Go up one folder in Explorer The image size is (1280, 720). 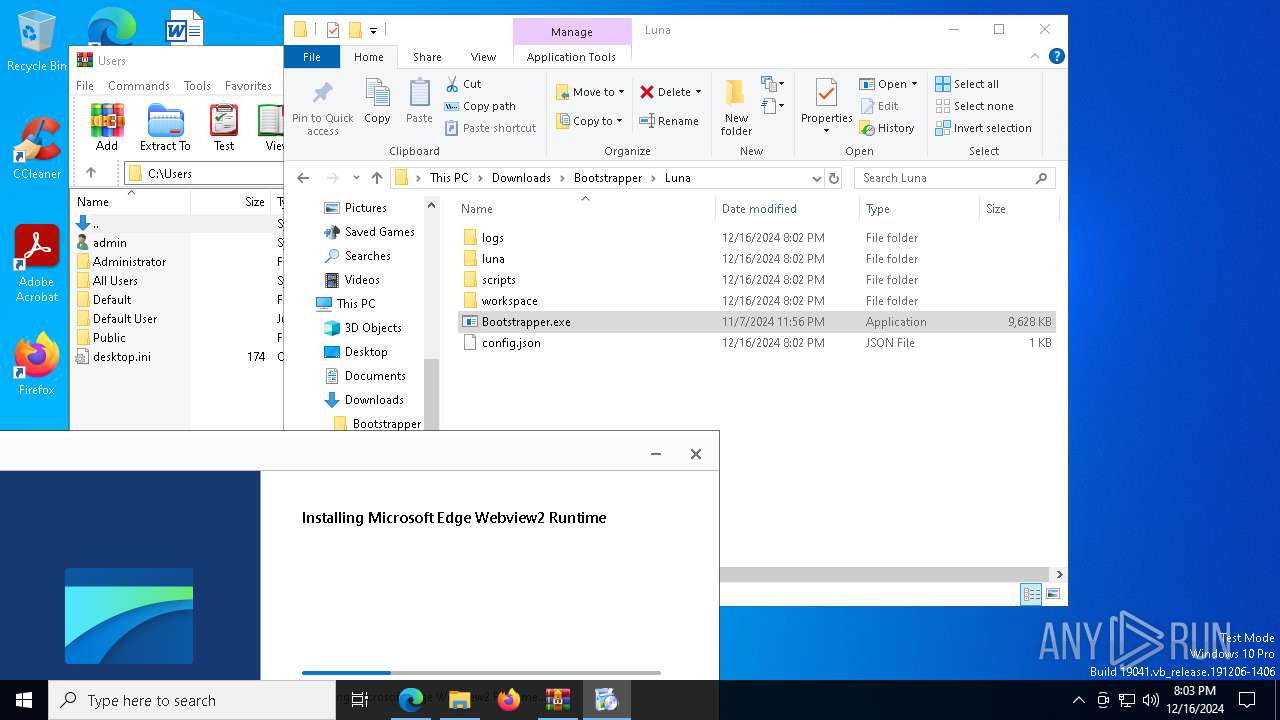pyautogui.click(x=376, y=178)
